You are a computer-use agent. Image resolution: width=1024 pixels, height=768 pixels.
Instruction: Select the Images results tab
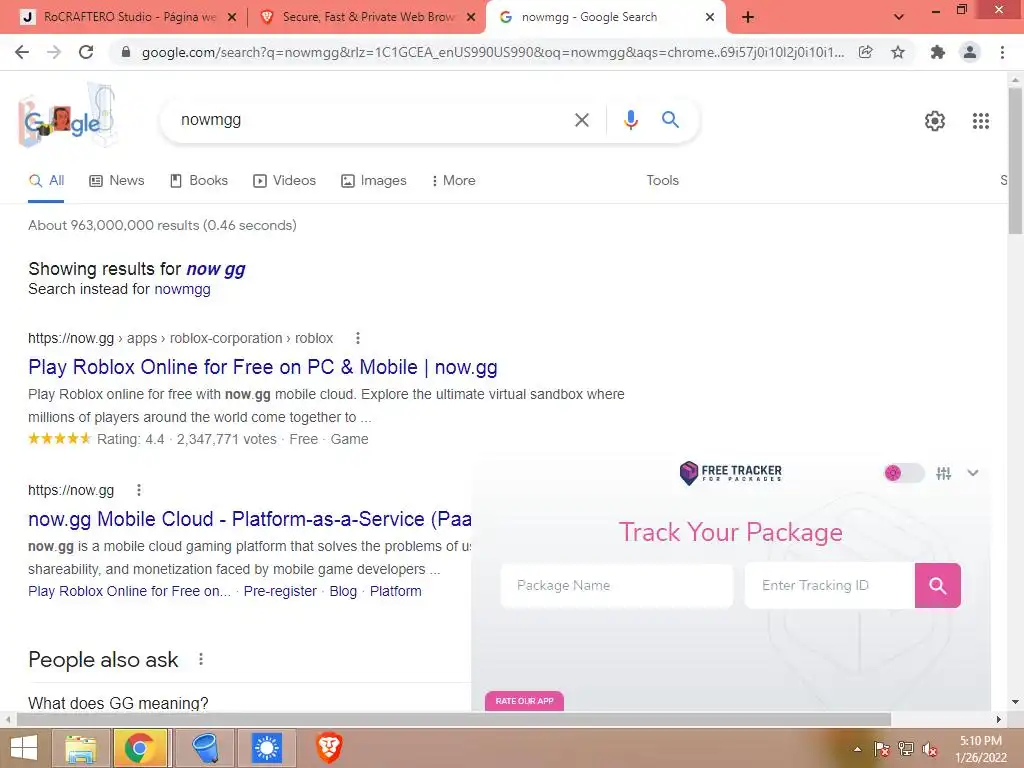(374, 181)
